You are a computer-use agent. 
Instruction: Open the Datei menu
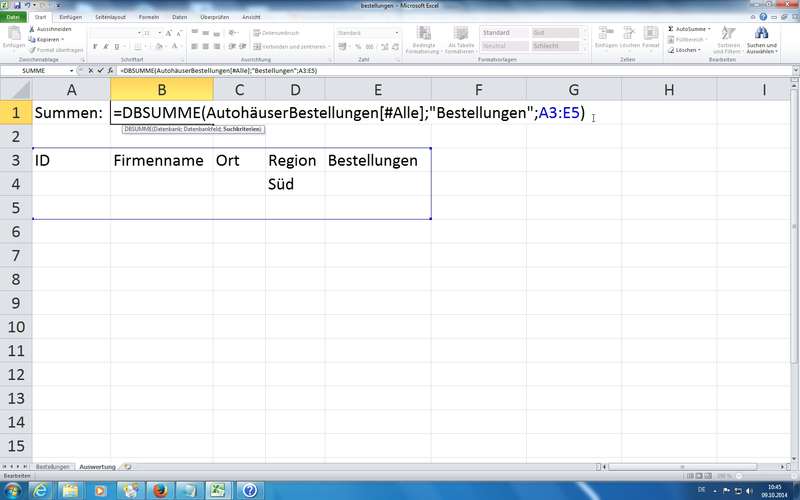click(x=14, y=17)
